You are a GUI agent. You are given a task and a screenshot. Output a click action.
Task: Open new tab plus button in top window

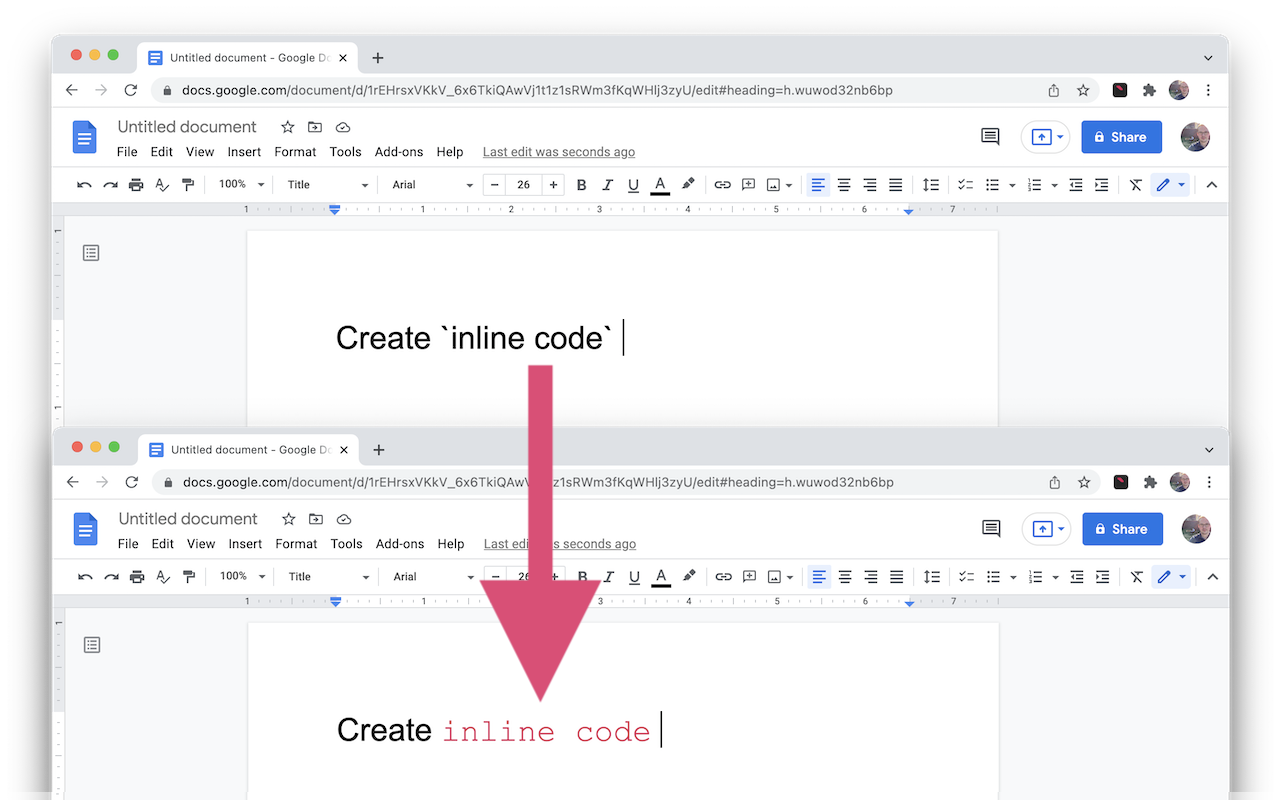[377, 58]
